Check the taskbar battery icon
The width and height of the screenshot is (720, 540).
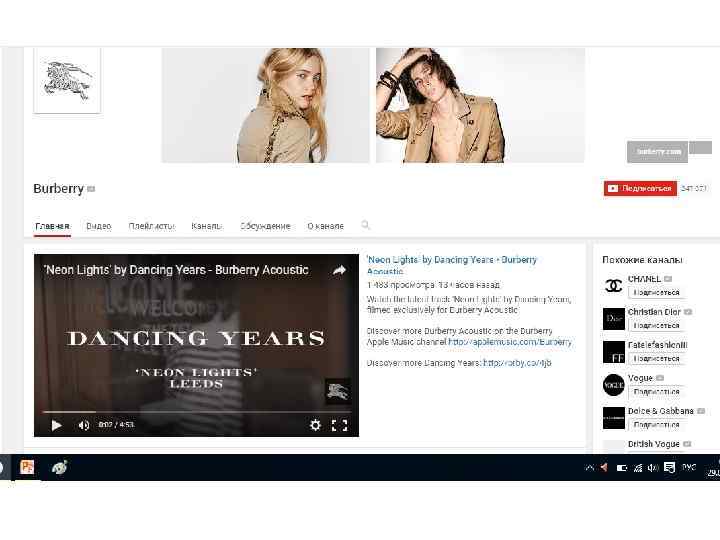[622, 468]
